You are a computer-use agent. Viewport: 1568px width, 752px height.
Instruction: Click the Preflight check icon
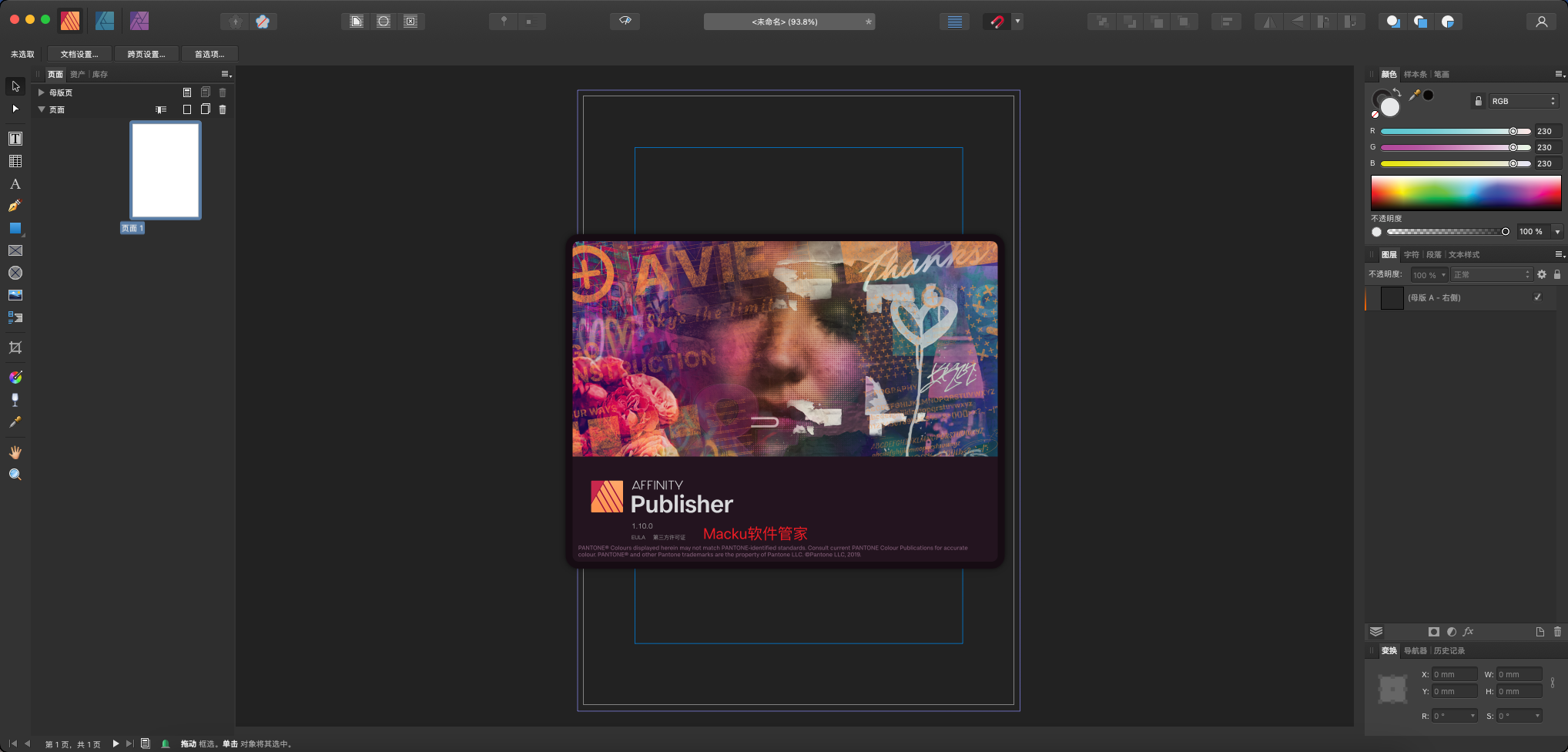[166, 744]
